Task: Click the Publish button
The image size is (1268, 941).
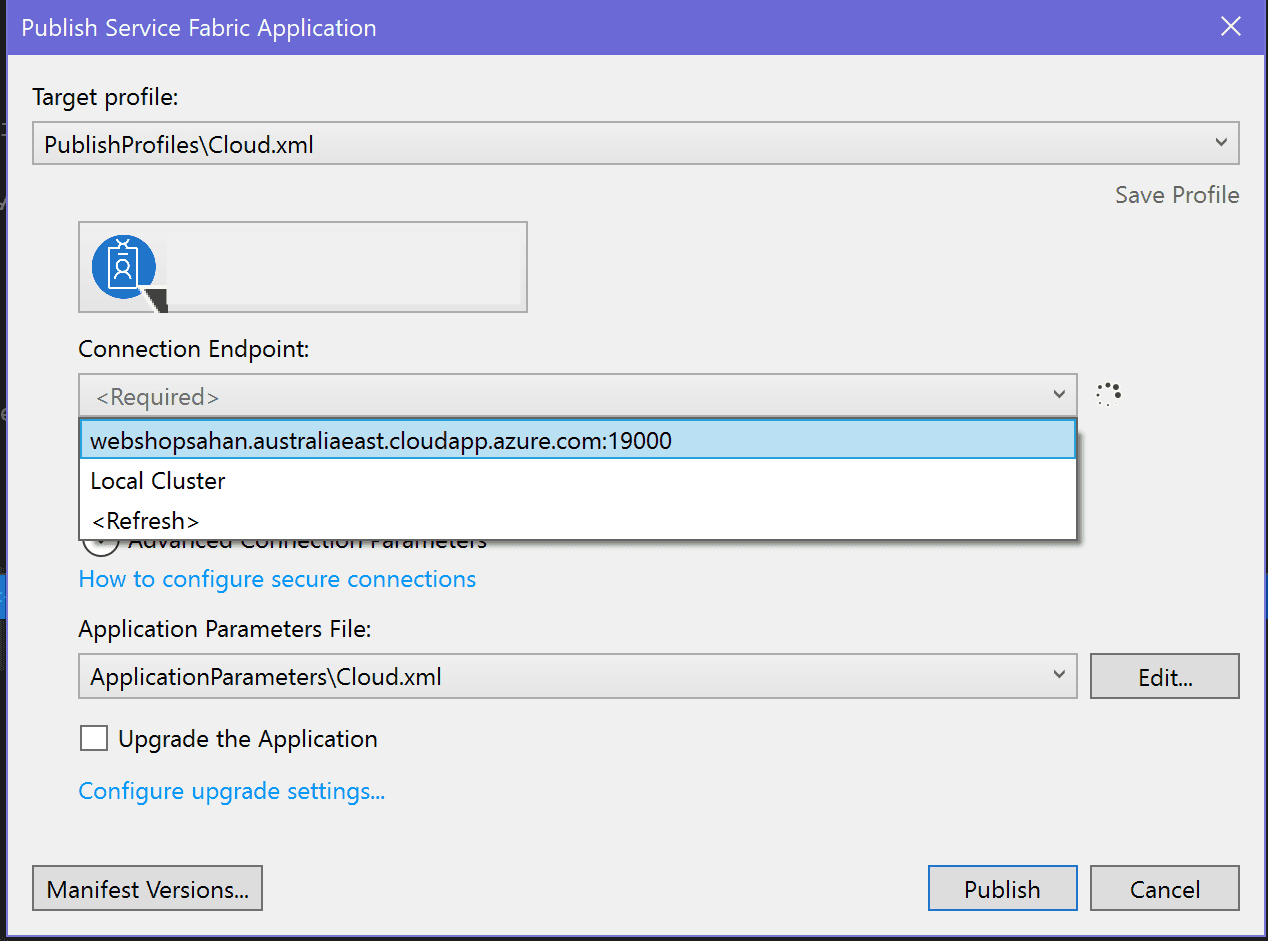Action: [x=1002, y=888]
